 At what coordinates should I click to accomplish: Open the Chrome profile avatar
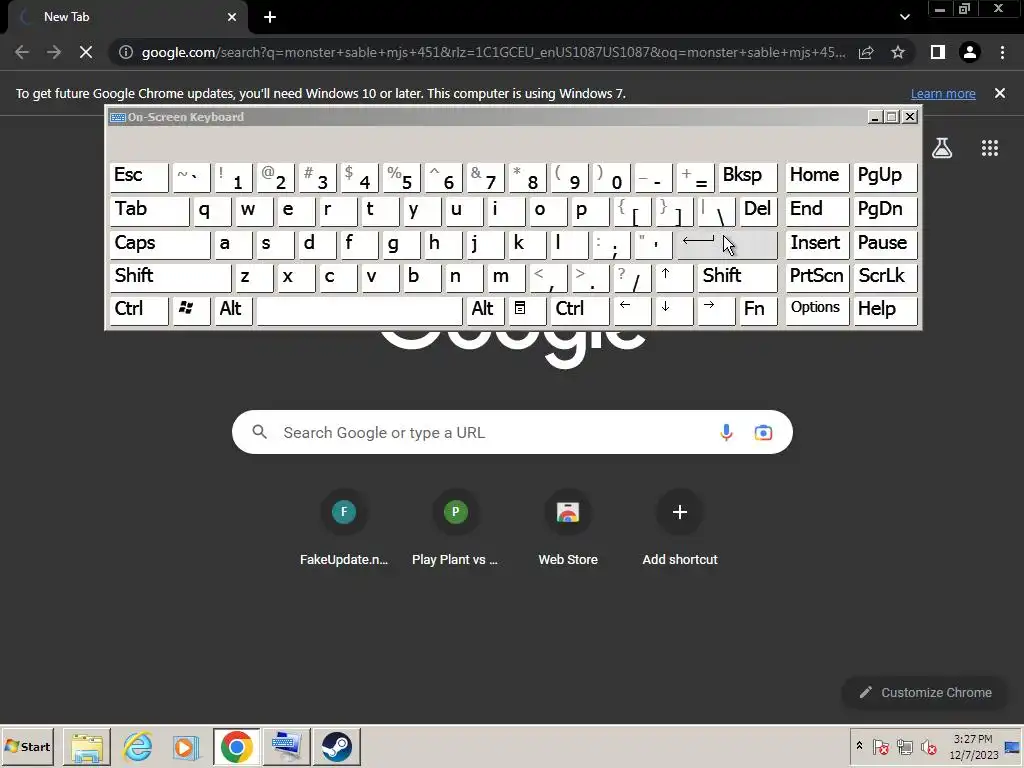click(x=970, y=52)
